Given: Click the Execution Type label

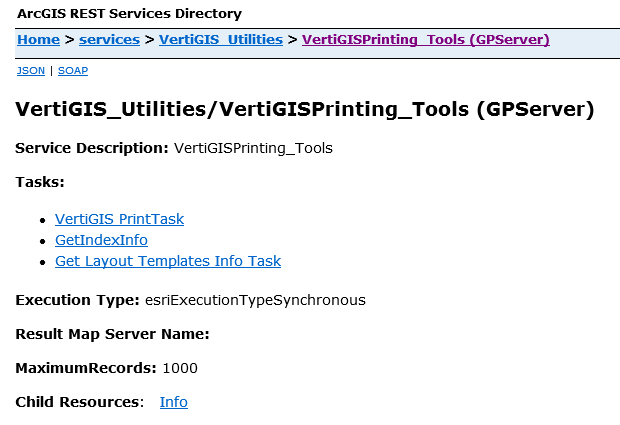Looking at the screenshot, I should (77, 300).
